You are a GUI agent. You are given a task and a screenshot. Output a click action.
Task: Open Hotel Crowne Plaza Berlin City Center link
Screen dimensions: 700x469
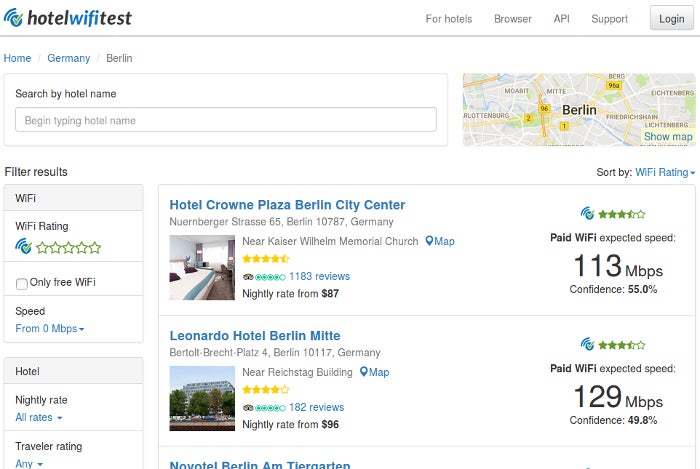pyautogui.click(x=288, y=205)
